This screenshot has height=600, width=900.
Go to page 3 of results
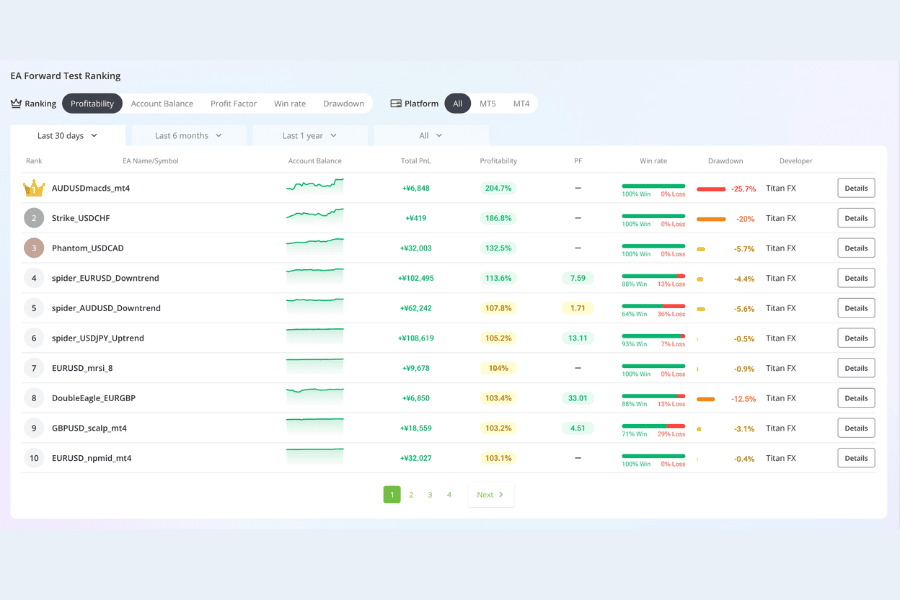[430, 494]
